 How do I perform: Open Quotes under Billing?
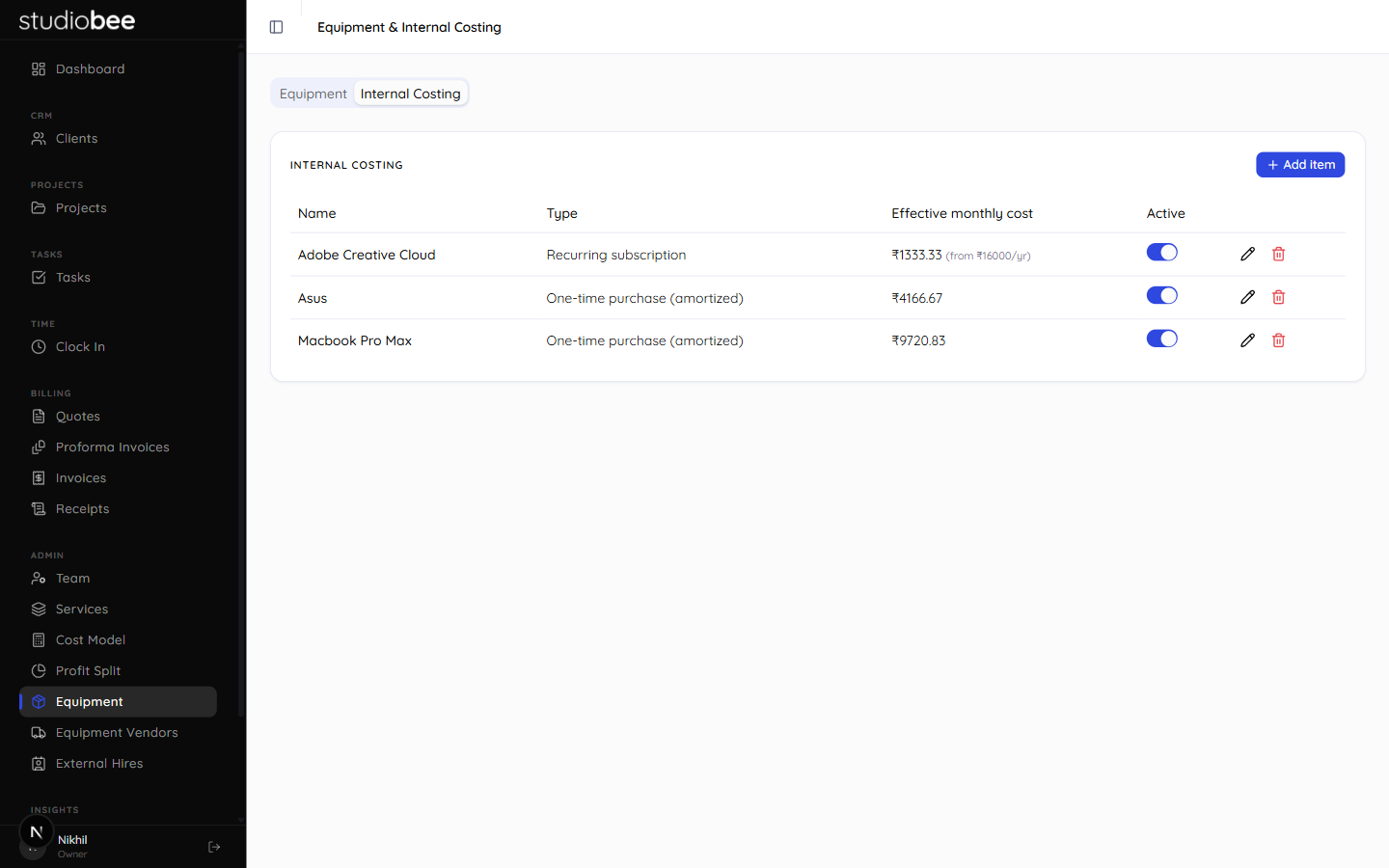[x=118, y=417]
